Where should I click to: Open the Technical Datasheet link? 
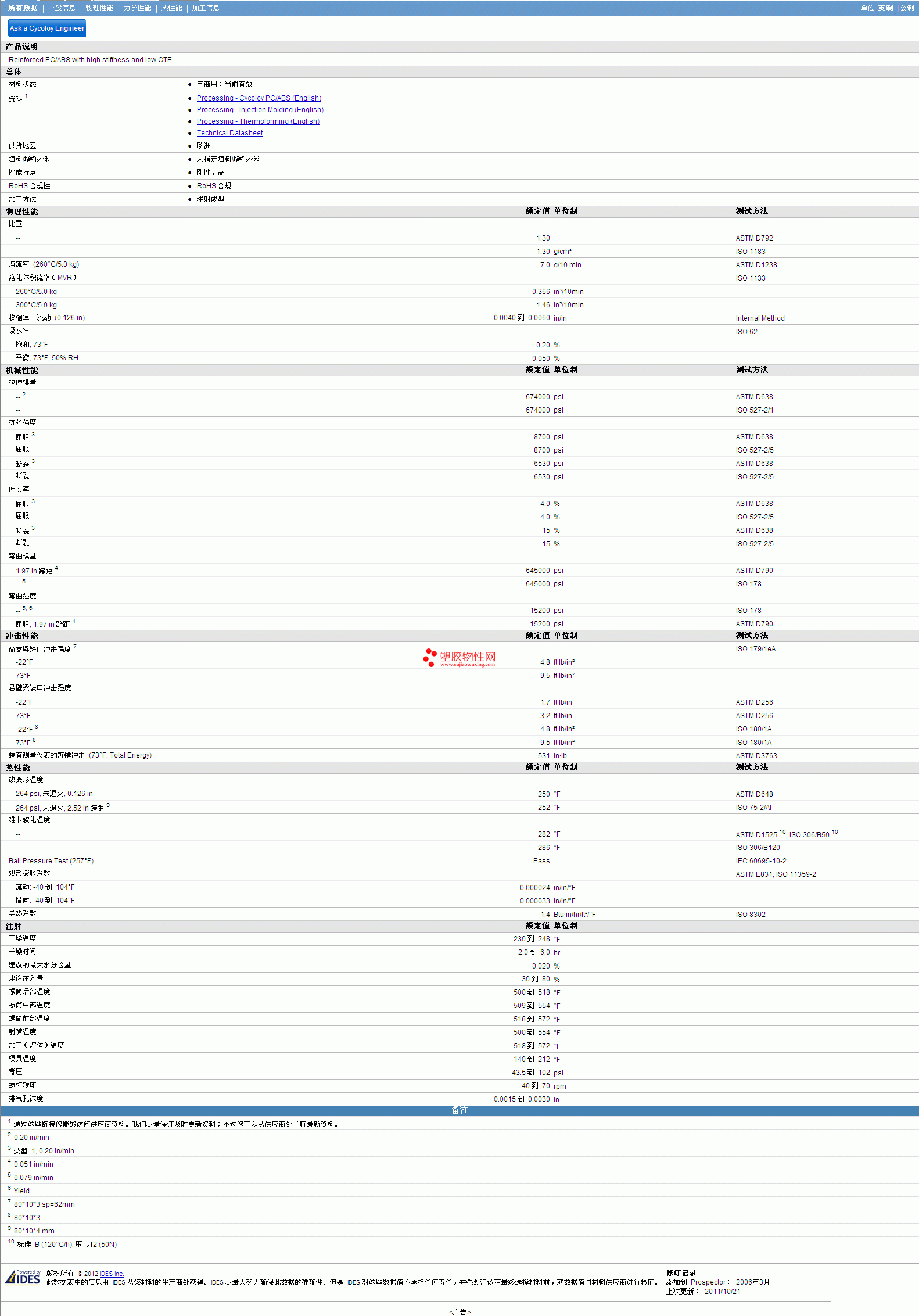coord(229,133)
